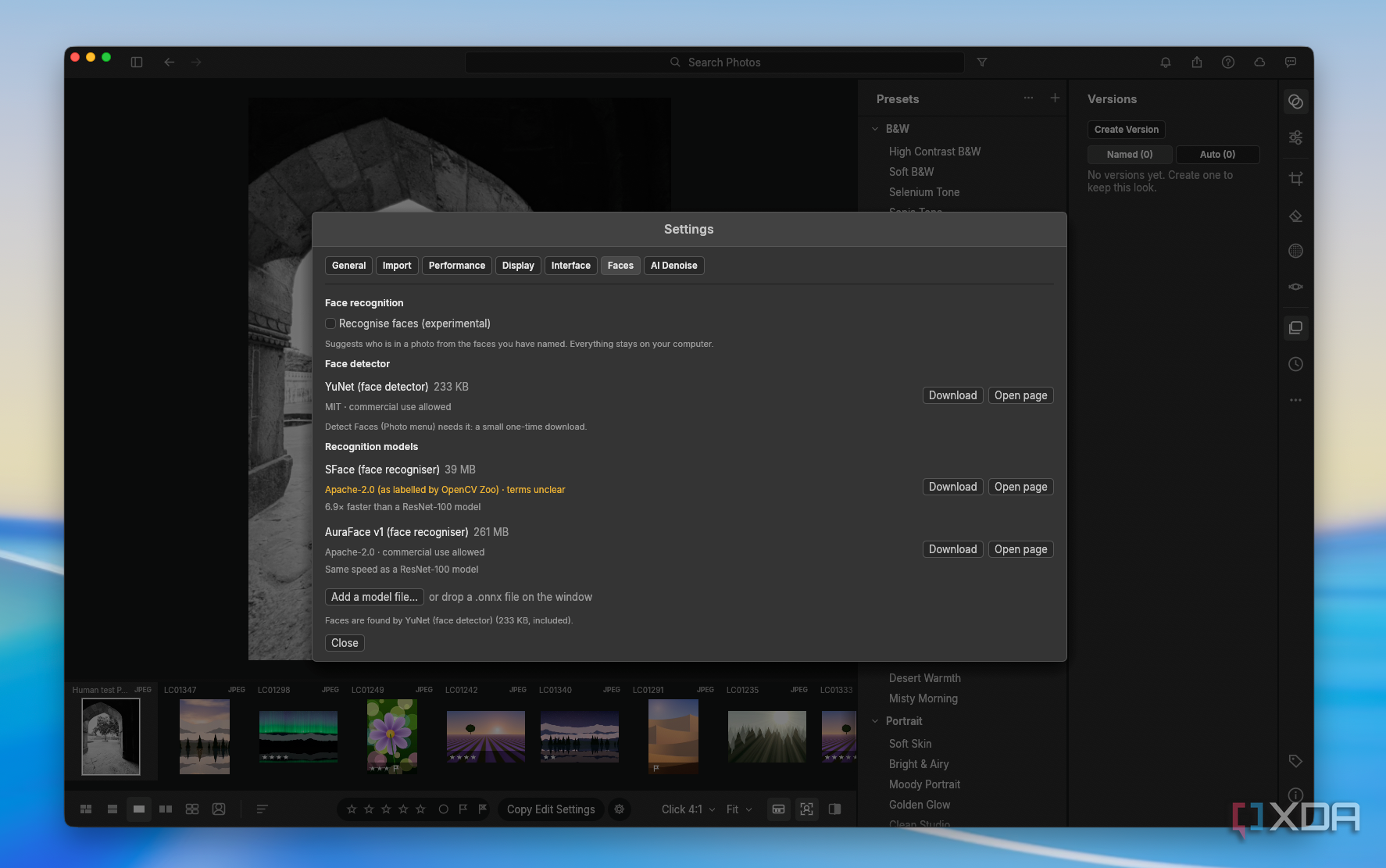Open edit settings gear next to Copy Edit Settings
Viewport: 1386px width, 868px height.
point(619,809)
